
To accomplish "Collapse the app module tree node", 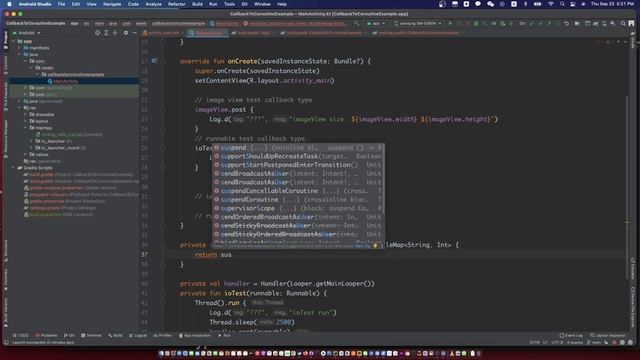I will coord(13,41).
